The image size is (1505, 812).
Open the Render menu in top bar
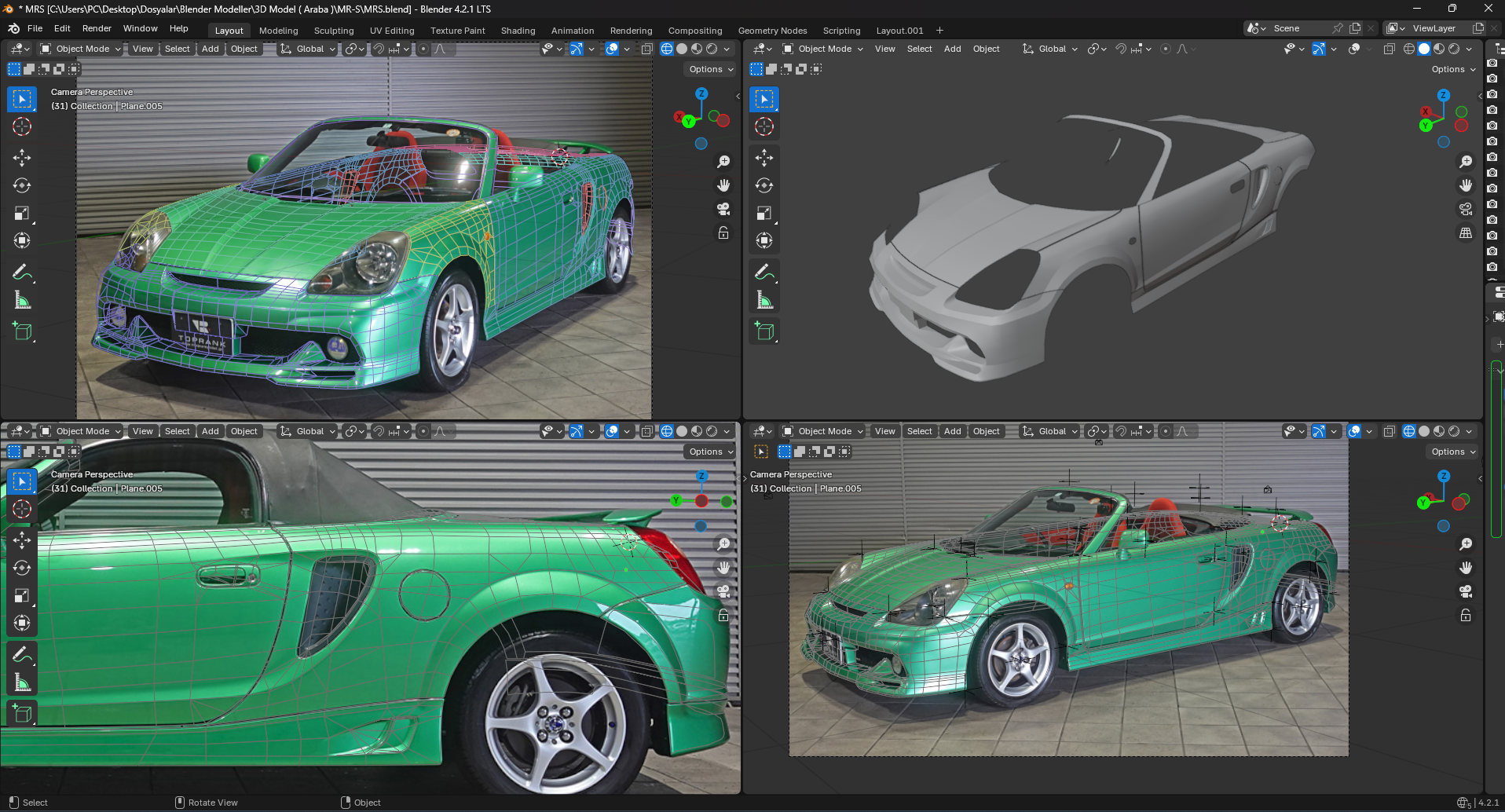[x=97, y=28]
